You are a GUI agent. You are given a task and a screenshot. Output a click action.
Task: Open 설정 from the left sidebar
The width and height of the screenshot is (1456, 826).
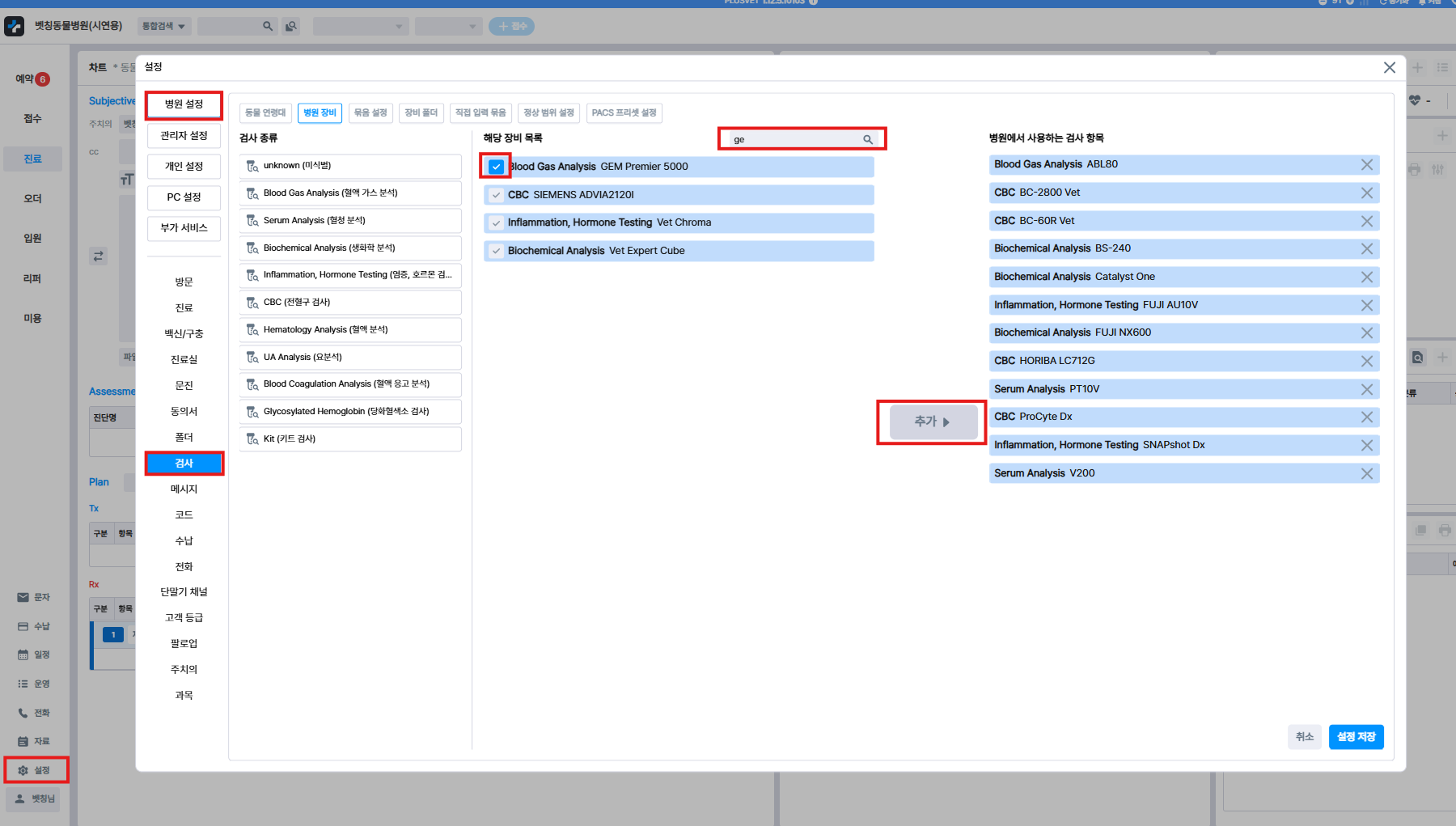(36, 770)
